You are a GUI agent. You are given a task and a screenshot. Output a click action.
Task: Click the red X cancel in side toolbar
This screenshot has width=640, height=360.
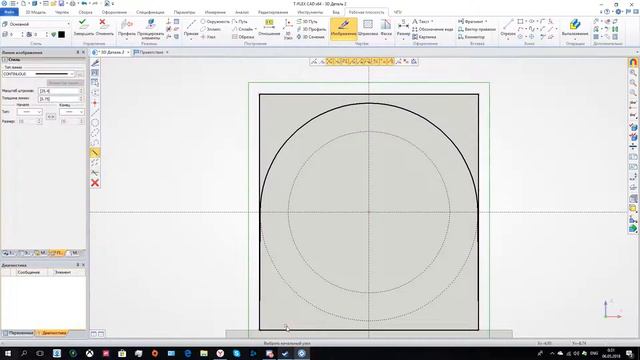click(95, 183)
